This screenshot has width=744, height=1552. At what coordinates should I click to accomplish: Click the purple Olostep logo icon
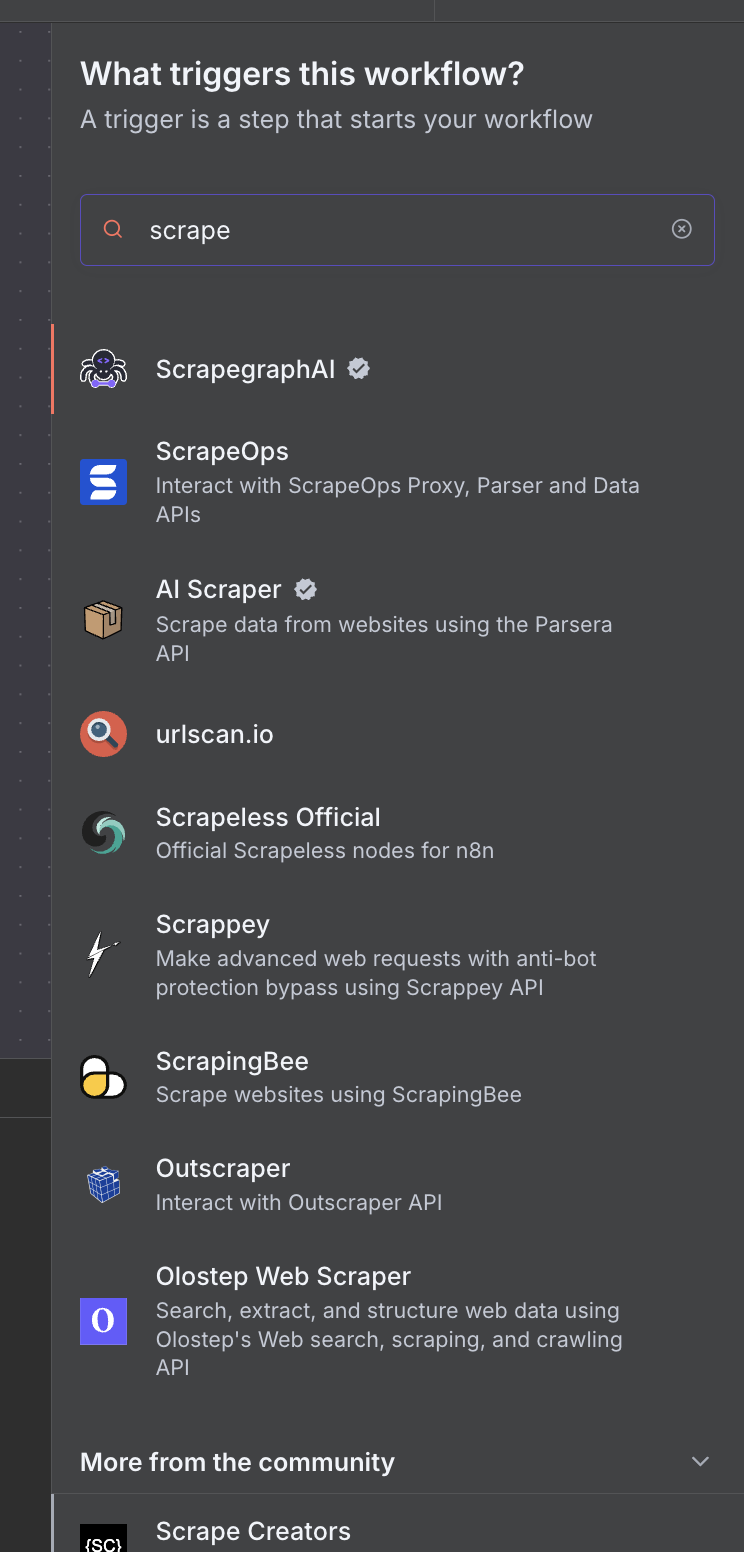tap(103, 1321)
